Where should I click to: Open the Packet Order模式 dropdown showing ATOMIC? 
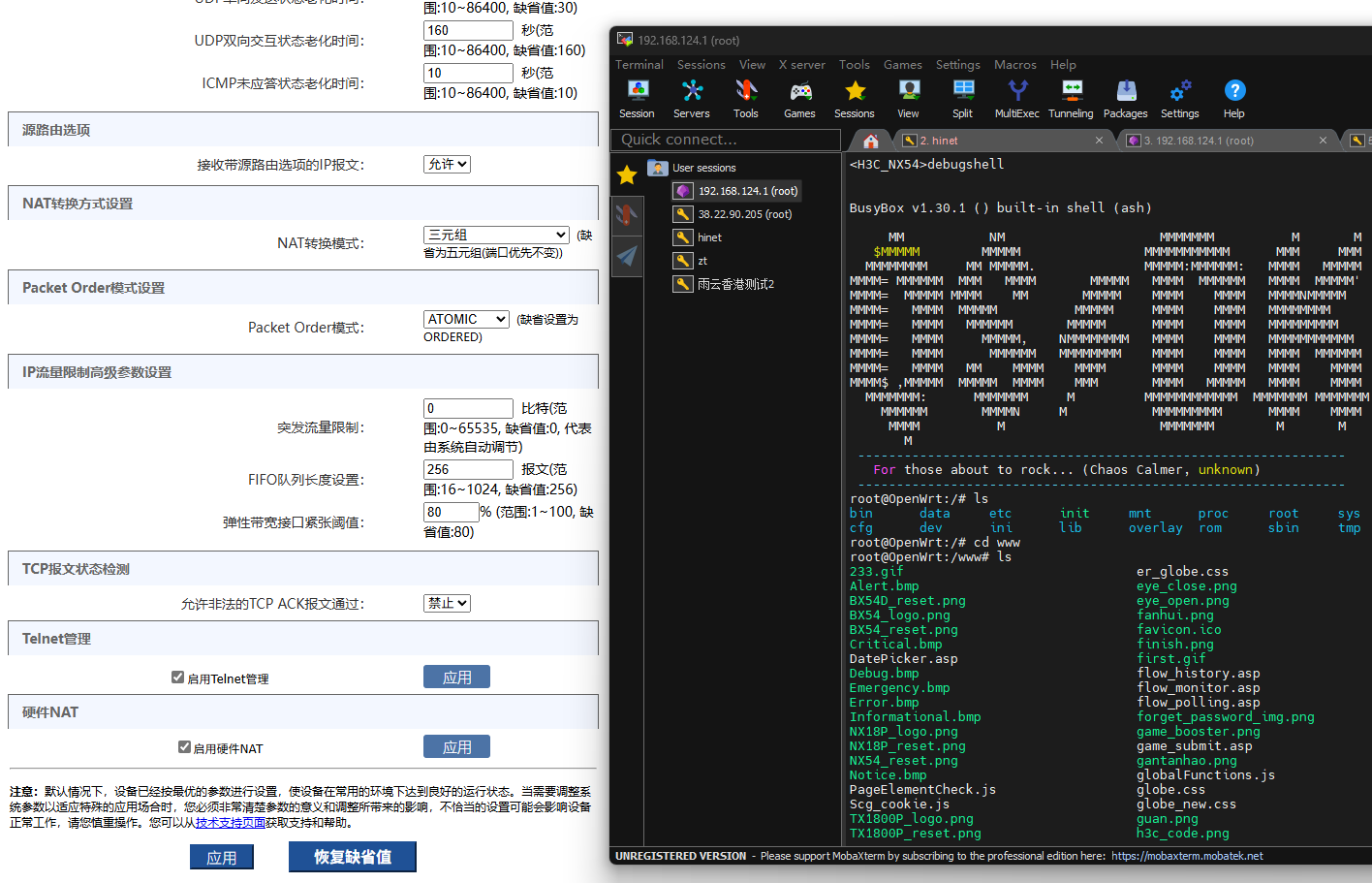(x=466, y=319)
